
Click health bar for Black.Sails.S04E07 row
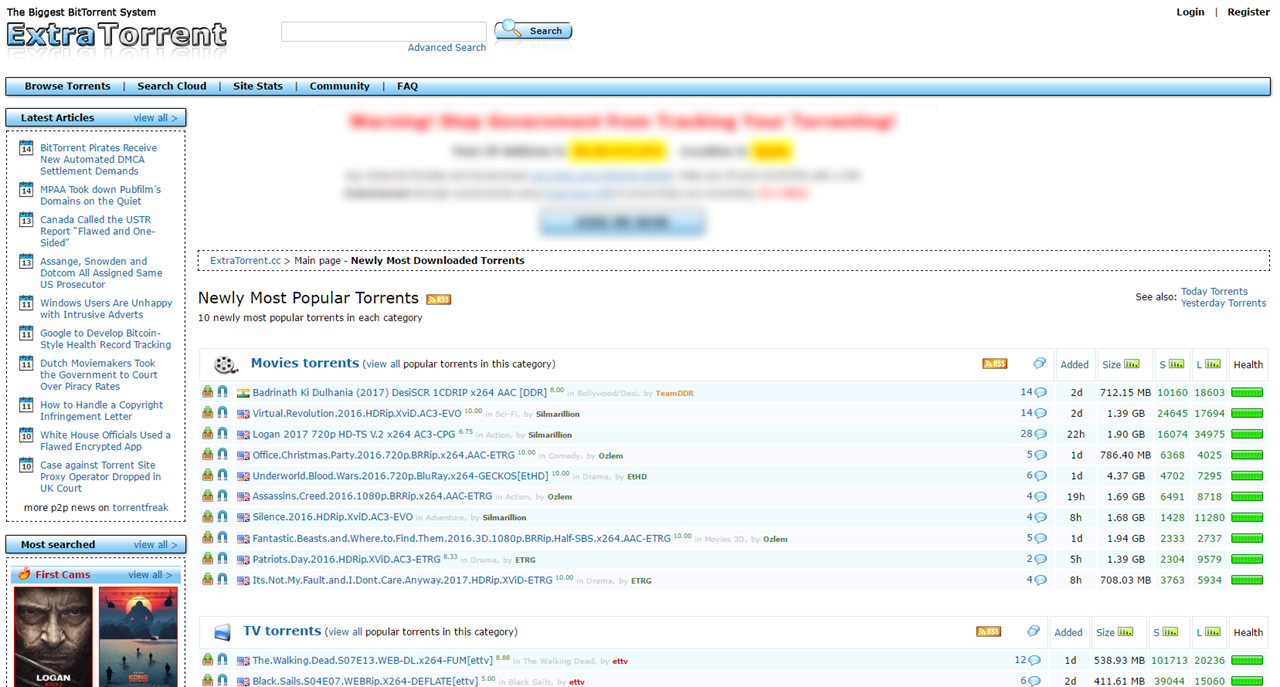point(1247,681)
